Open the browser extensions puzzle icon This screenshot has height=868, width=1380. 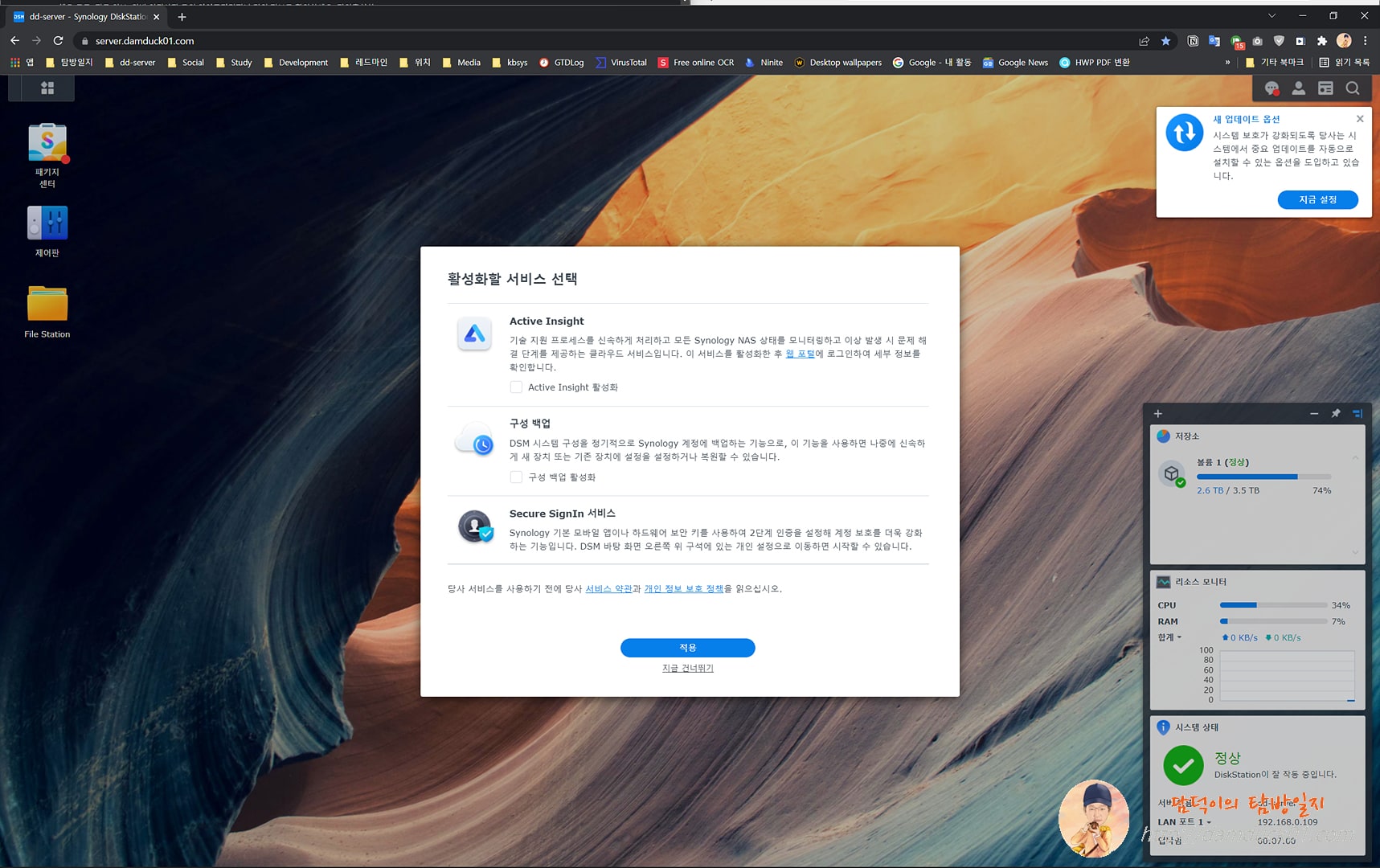coord(1322,41)
